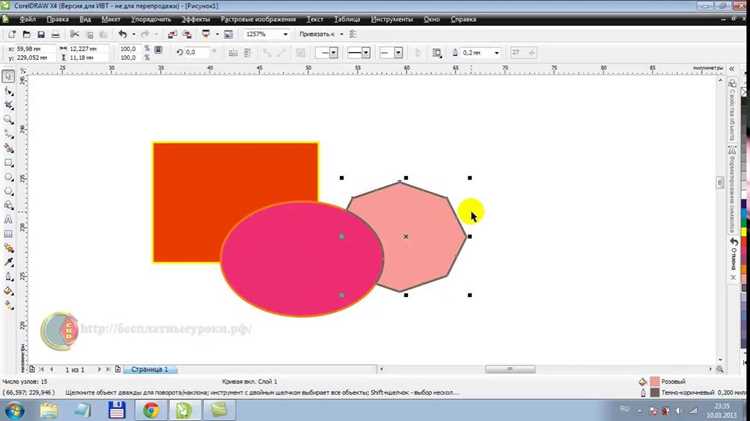Image resolution: width=750 pixels, height=421 pixels.
Task: Switch to Страница 1 page tab
Action: [150, 369]
